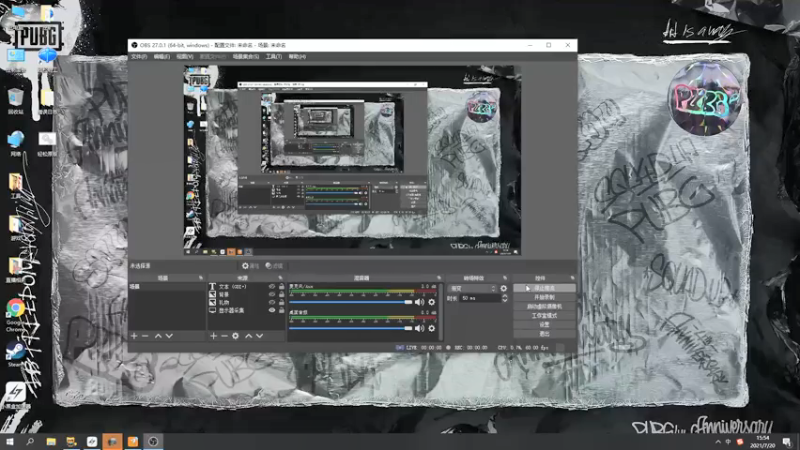Click properties gear button above scenes panel

pos(250,266)
